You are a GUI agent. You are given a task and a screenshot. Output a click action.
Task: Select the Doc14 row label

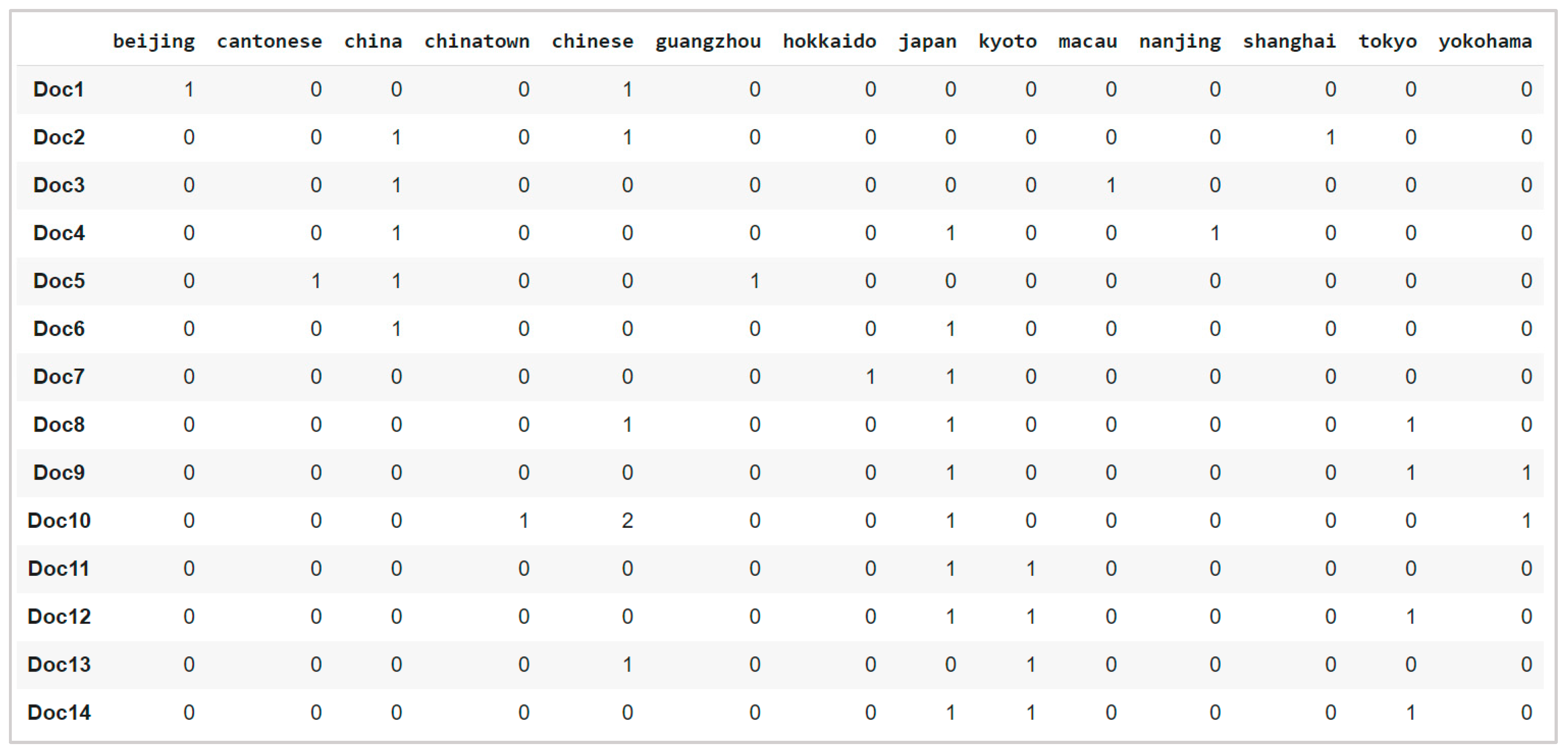coord(59,712)
